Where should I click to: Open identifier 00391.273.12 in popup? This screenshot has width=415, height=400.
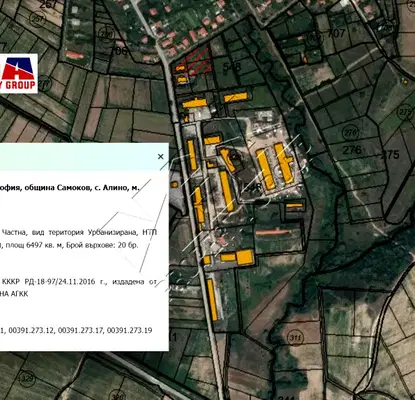click(31, 331)
